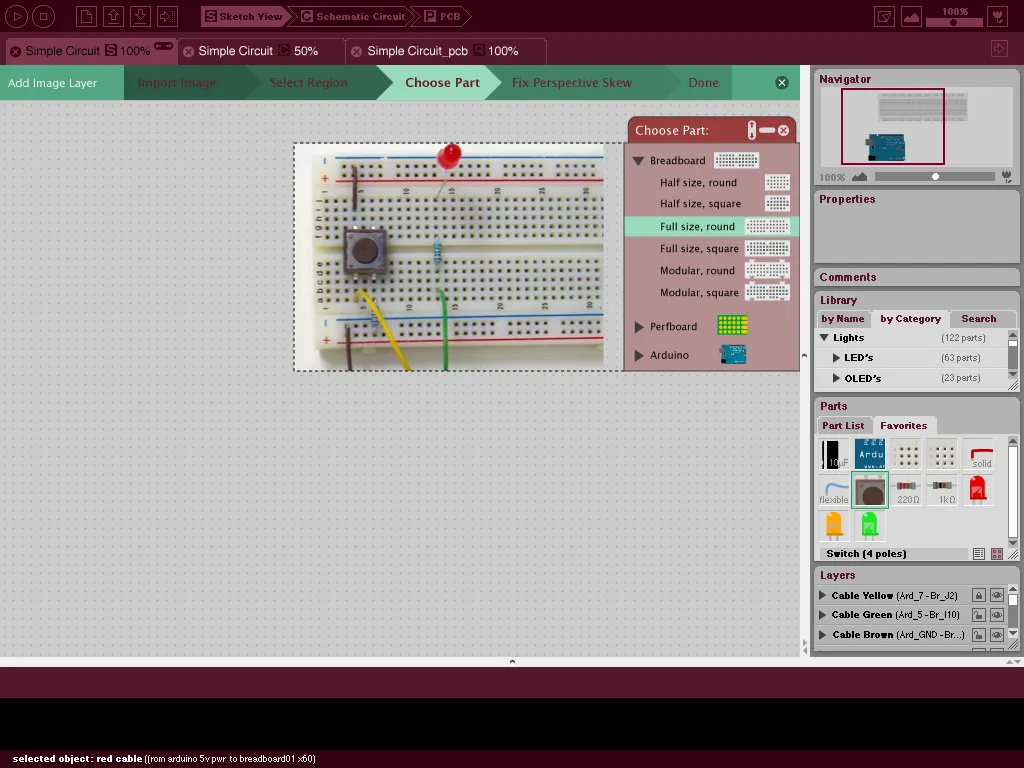Image resolution: width=1024 pixels, height=768 pixels.
Task: Collapse the Lights library category
Action: [x=824, y=338]
